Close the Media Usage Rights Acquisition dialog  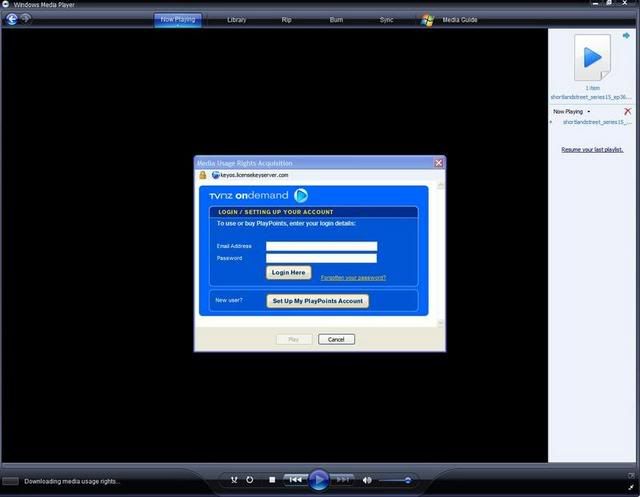[x=438, y=163]
